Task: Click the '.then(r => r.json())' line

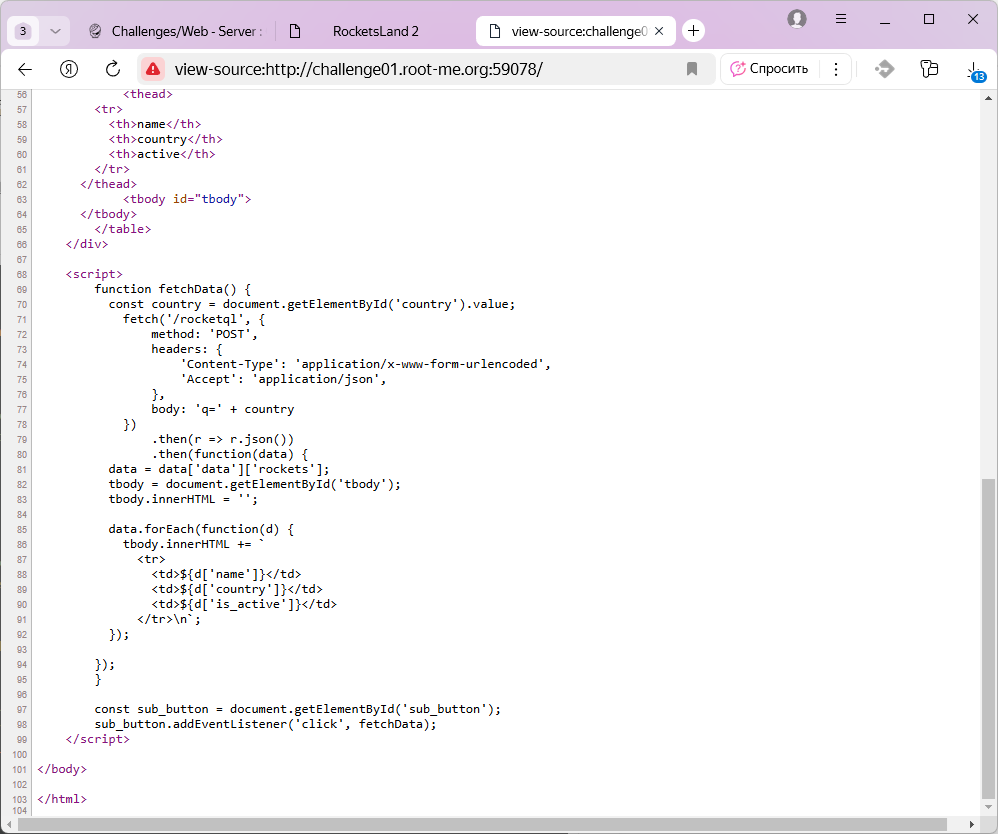Action: click(x=223, y=439)
